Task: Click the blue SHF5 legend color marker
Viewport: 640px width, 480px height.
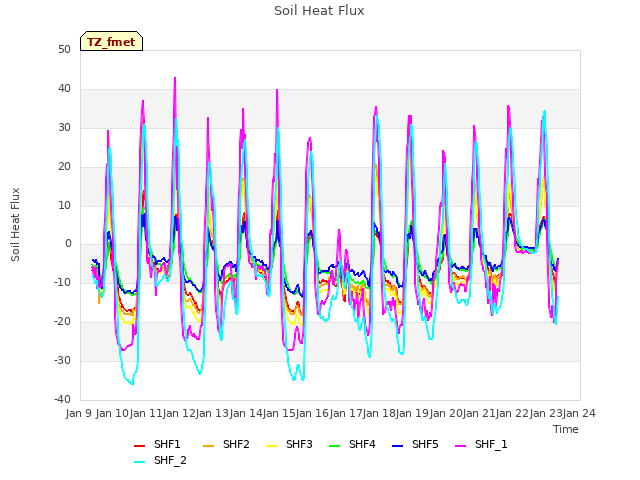Action: click(x=397, y=446)
